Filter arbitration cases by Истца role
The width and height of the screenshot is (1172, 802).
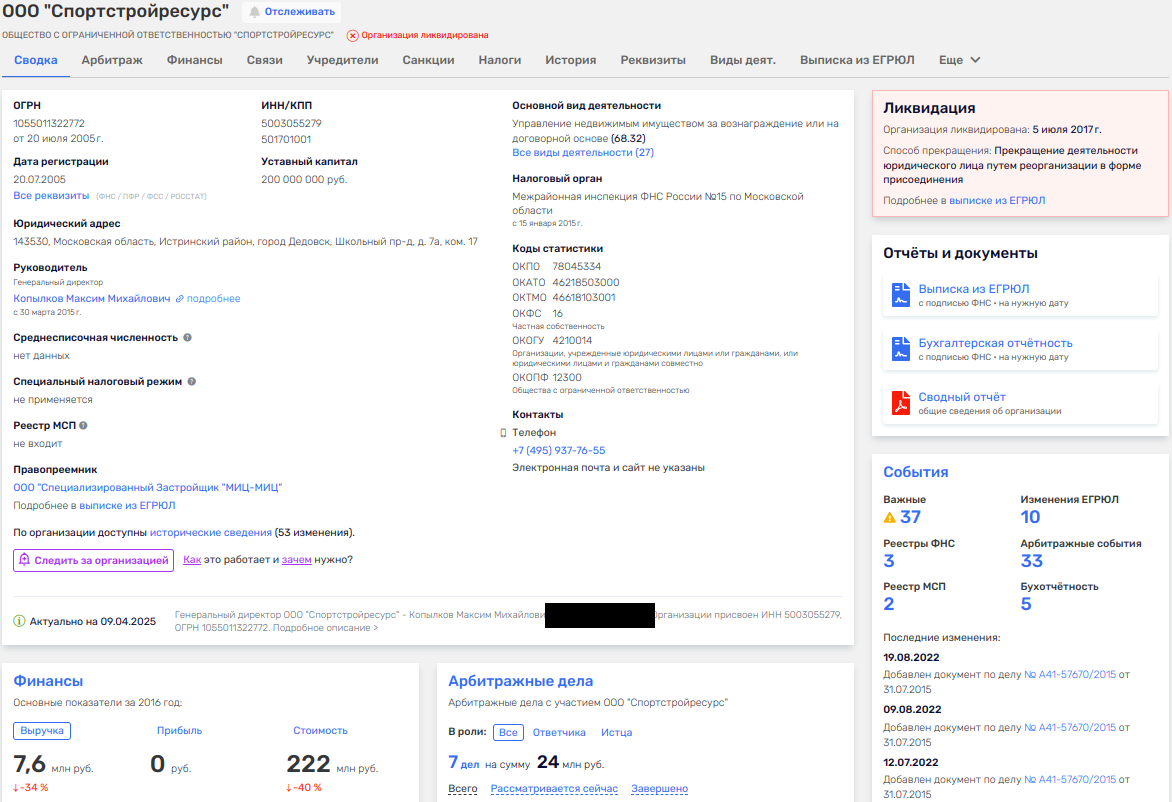coord(617,732)
